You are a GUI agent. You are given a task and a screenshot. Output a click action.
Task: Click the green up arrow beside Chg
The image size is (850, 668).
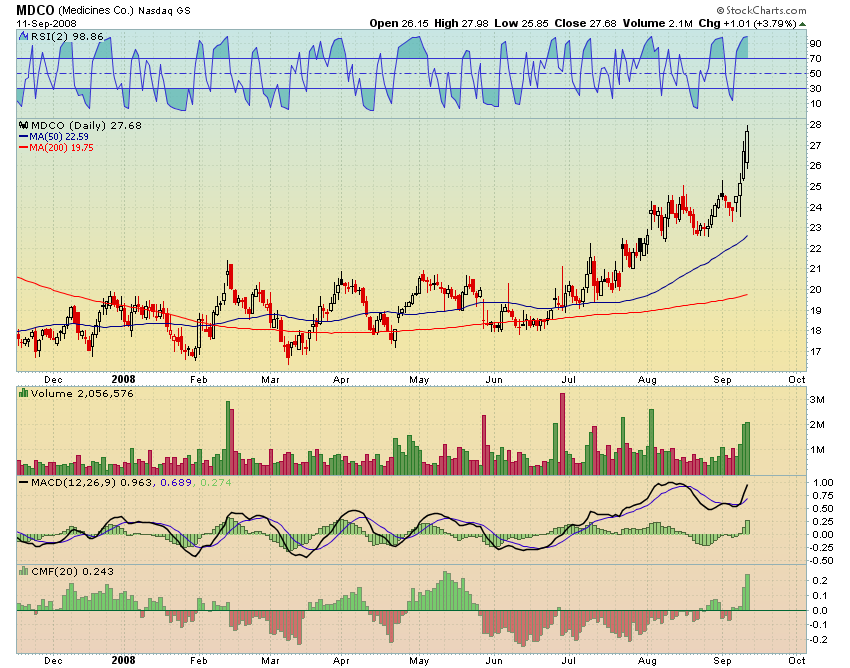[803, 24]
